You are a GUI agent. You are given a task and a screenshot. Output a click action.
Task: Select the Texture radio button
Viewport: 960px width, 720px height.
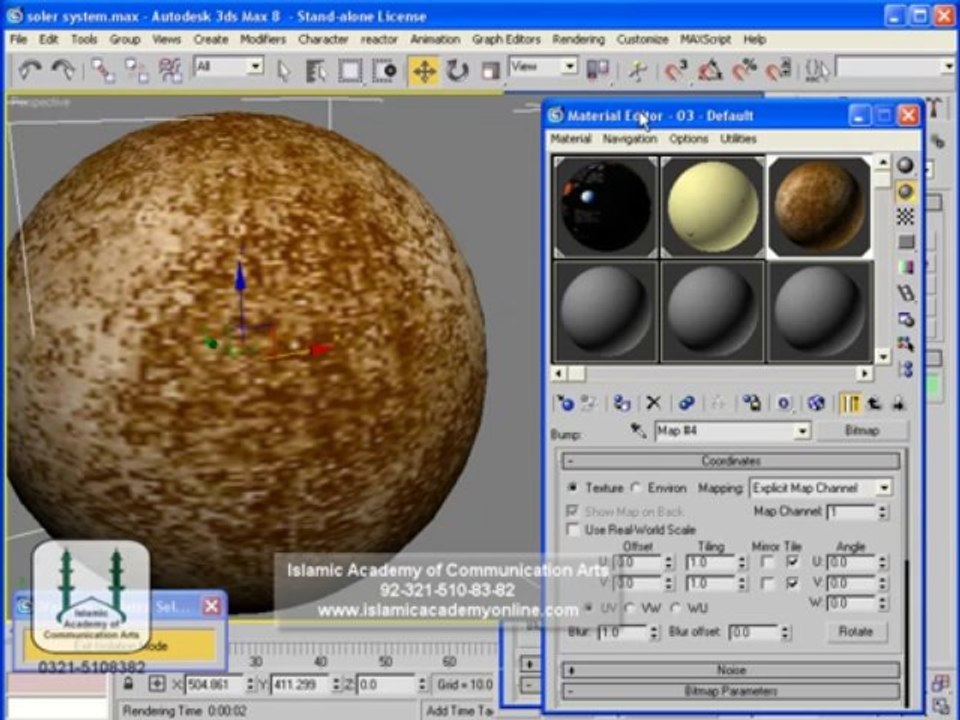click(572, 487)
